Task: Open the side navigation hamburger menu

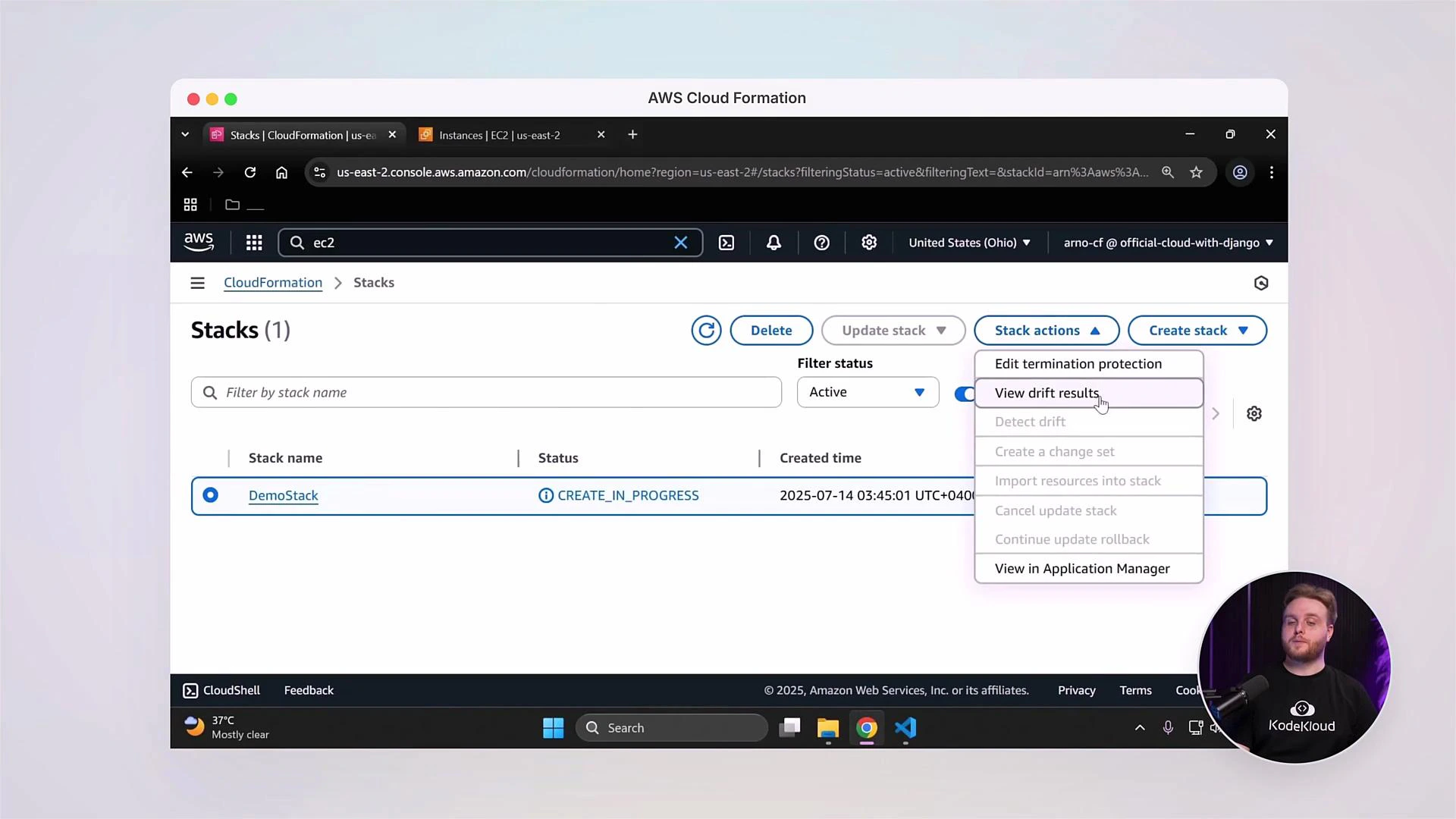Action: pos(197,283)
